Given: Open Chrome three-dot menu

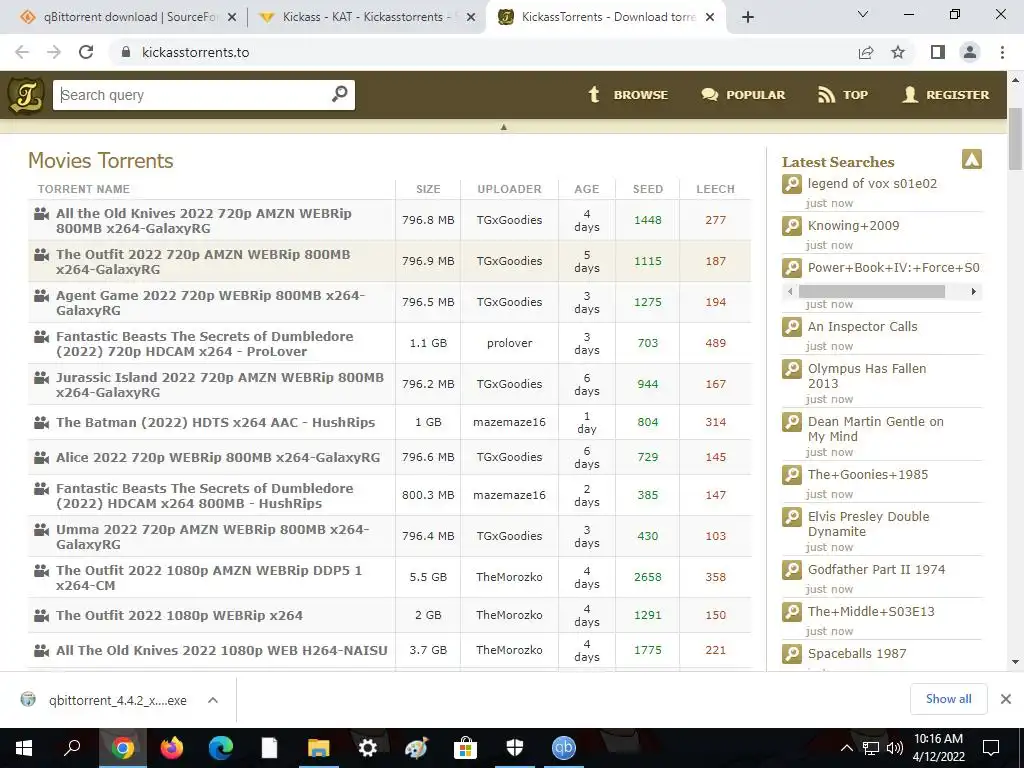Looking at the screenshot, I should tap(1002, 52).
